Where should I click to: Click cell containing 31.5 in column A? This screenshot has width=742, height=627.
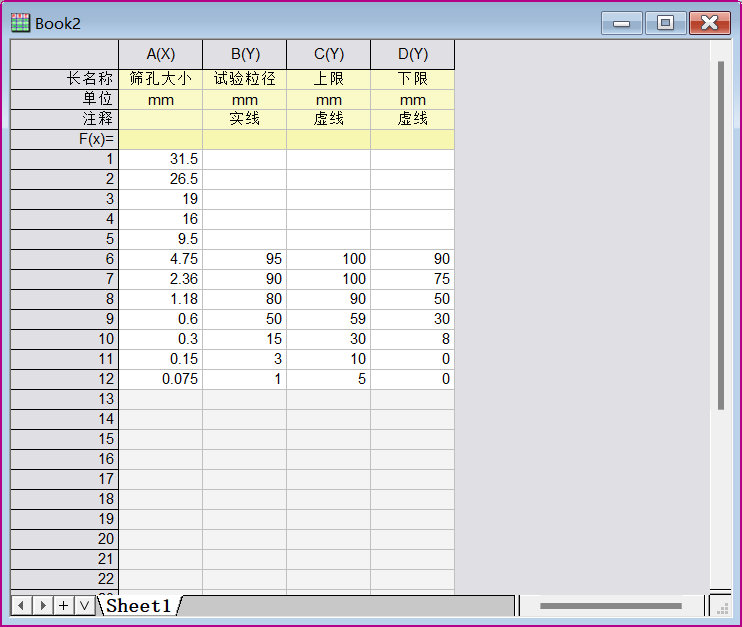[x=160, y=159]
